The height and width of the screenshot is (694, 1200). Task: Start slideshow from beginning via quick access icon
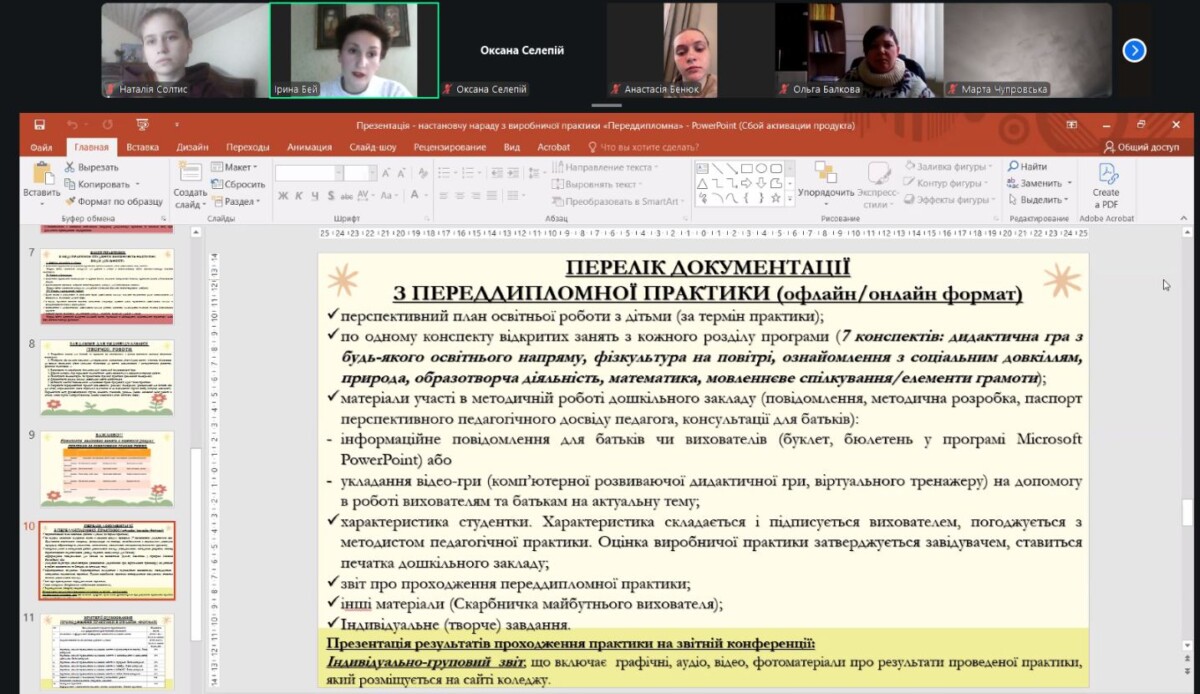click(x=142, y=125)
